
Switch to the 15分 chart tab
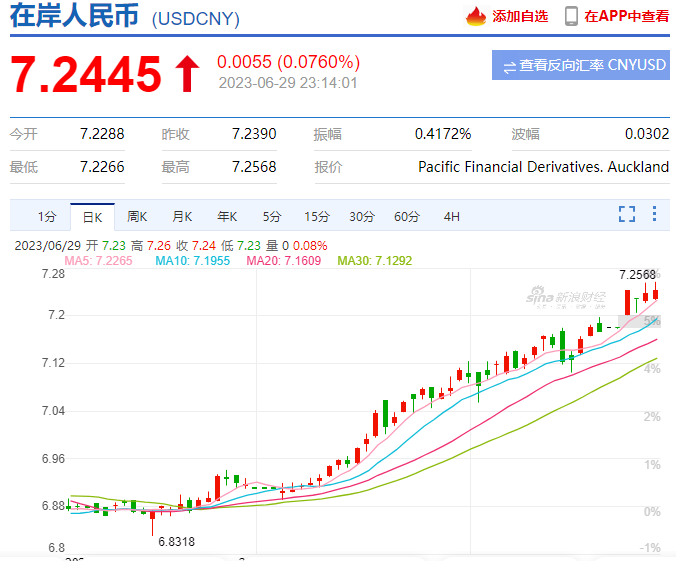[x=317, y=216]
